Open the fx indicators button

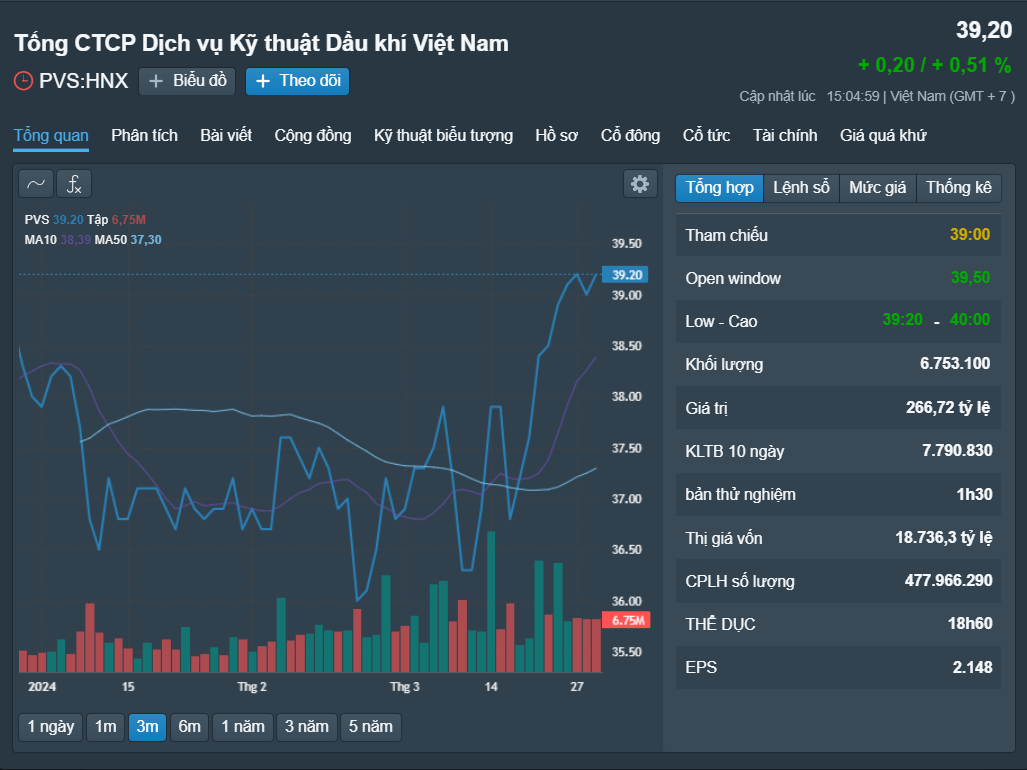tap(74, 184)
